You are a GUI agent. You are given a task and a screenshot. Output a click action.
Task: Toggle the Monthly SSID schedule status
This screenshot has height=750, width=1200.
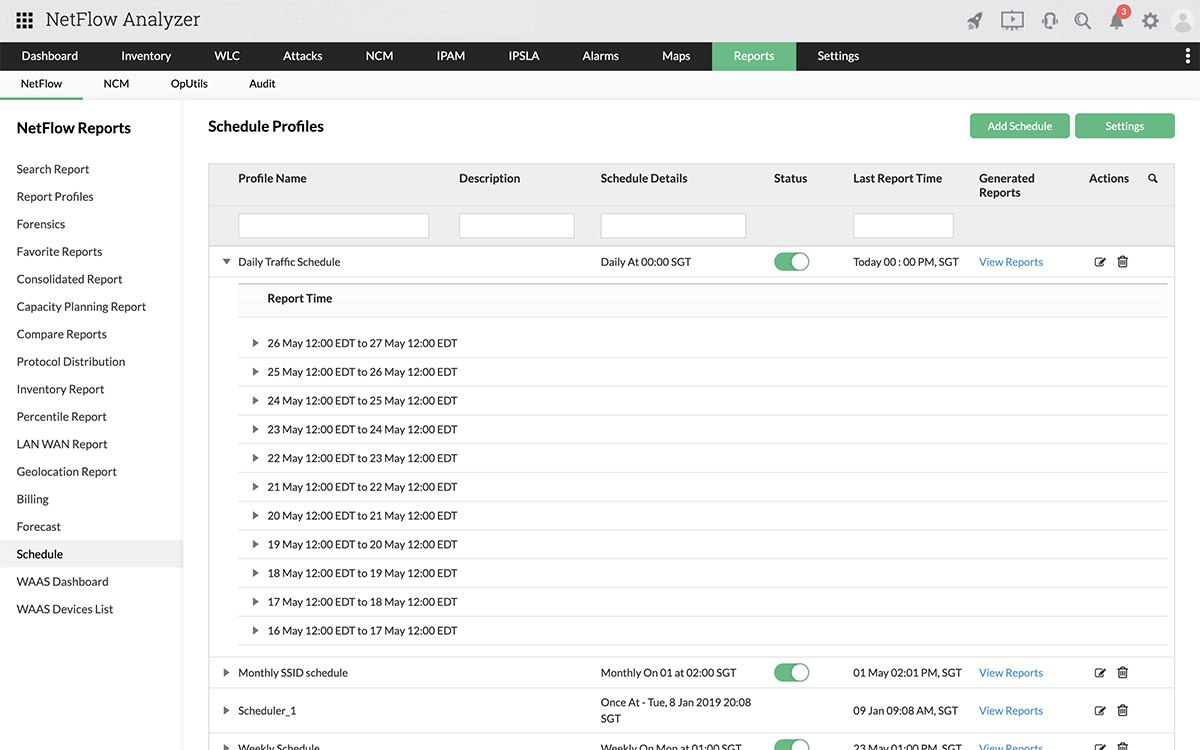tap(791, 673)
